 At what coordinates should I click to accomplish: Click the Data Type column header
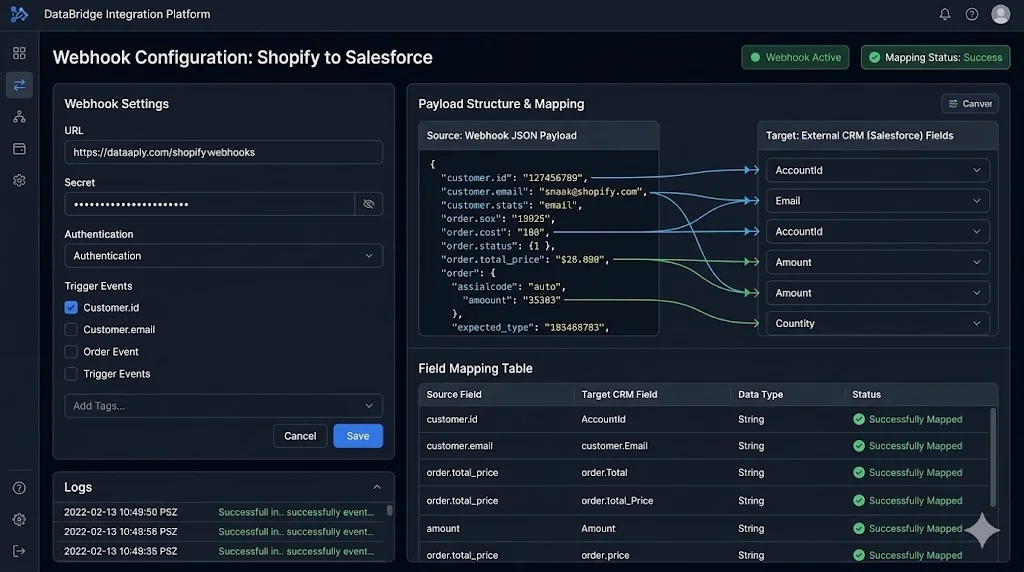coord(760,394)
